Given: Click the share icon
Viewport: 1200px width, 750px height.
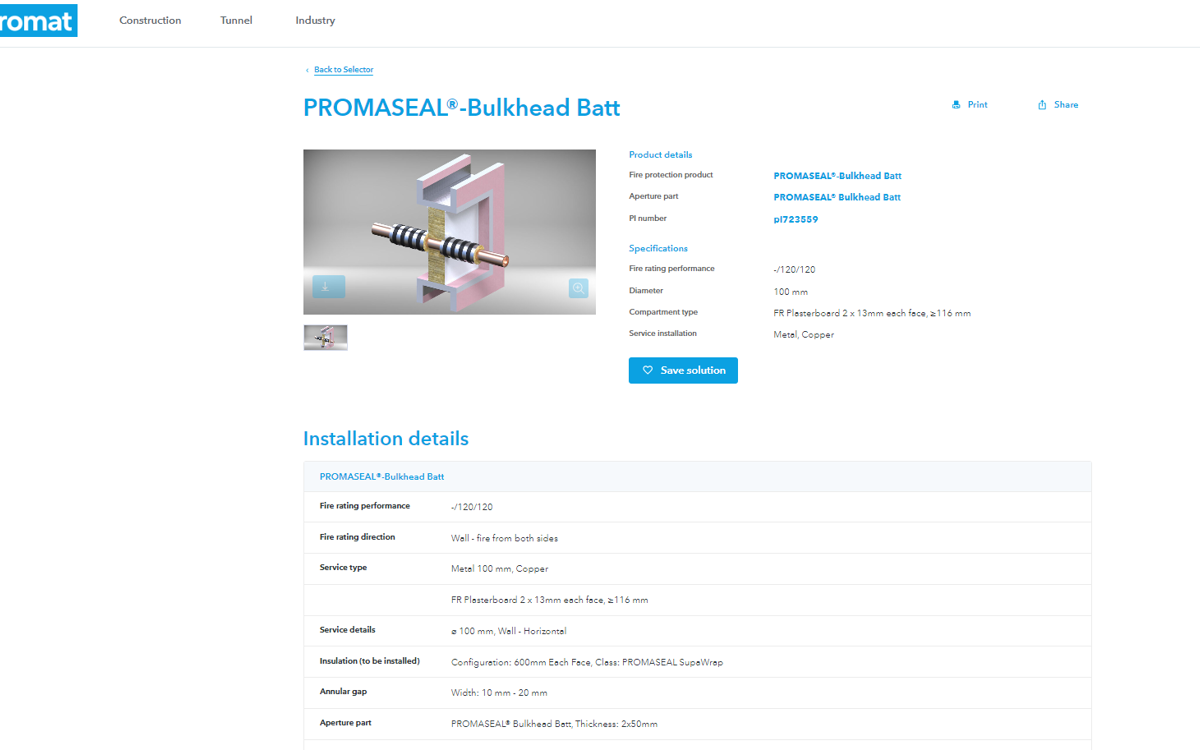Looking at the screenshot, I should pos(1042,105).
